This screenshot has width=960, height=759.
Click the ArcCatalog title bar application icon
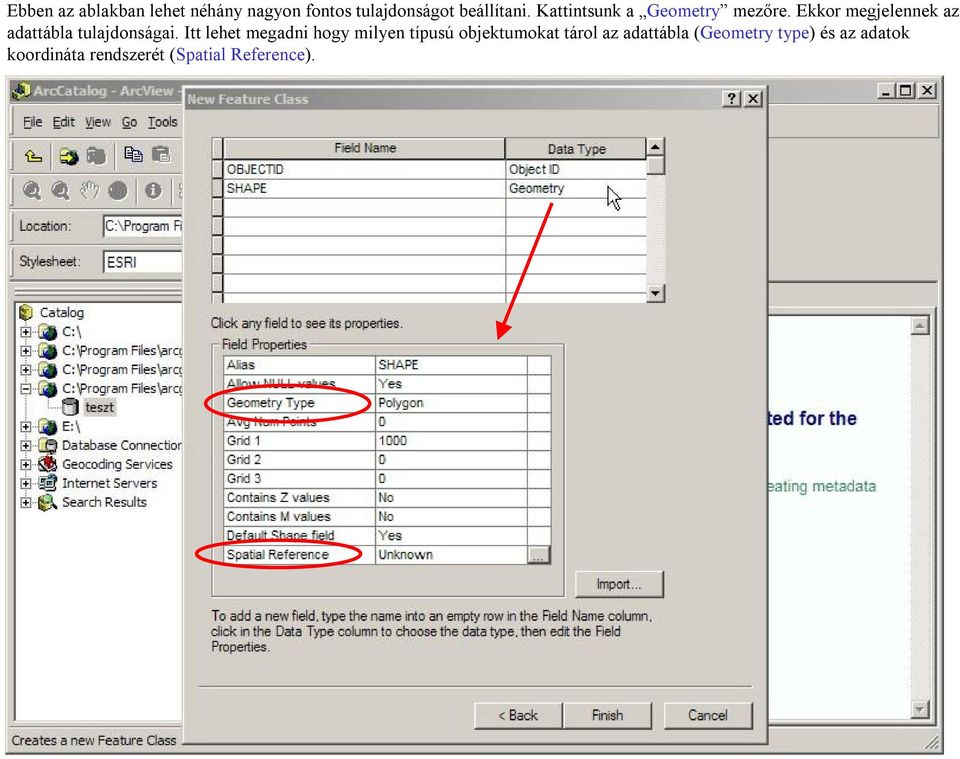21,91
